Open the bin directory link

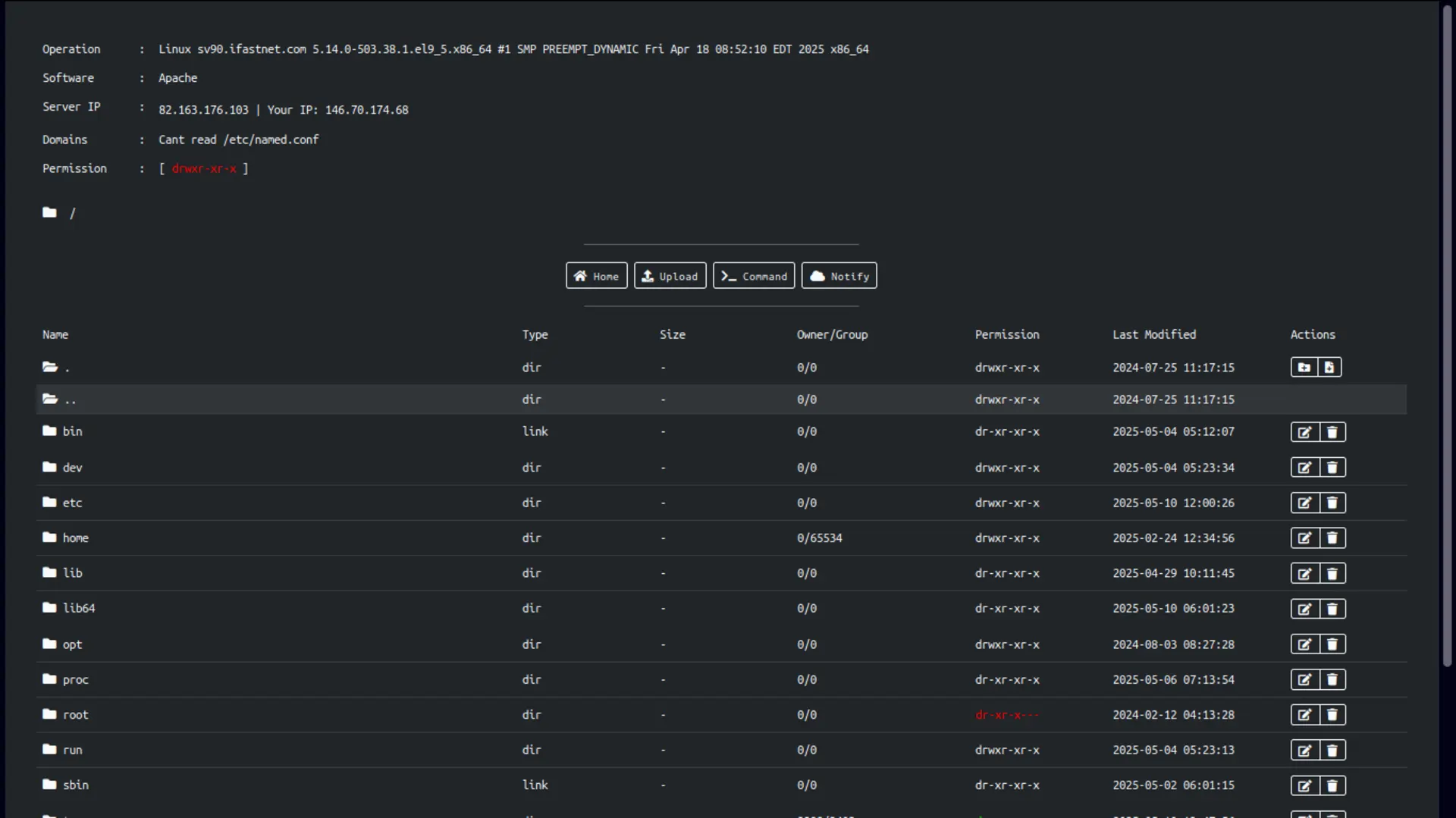click(x=72, y=431)
